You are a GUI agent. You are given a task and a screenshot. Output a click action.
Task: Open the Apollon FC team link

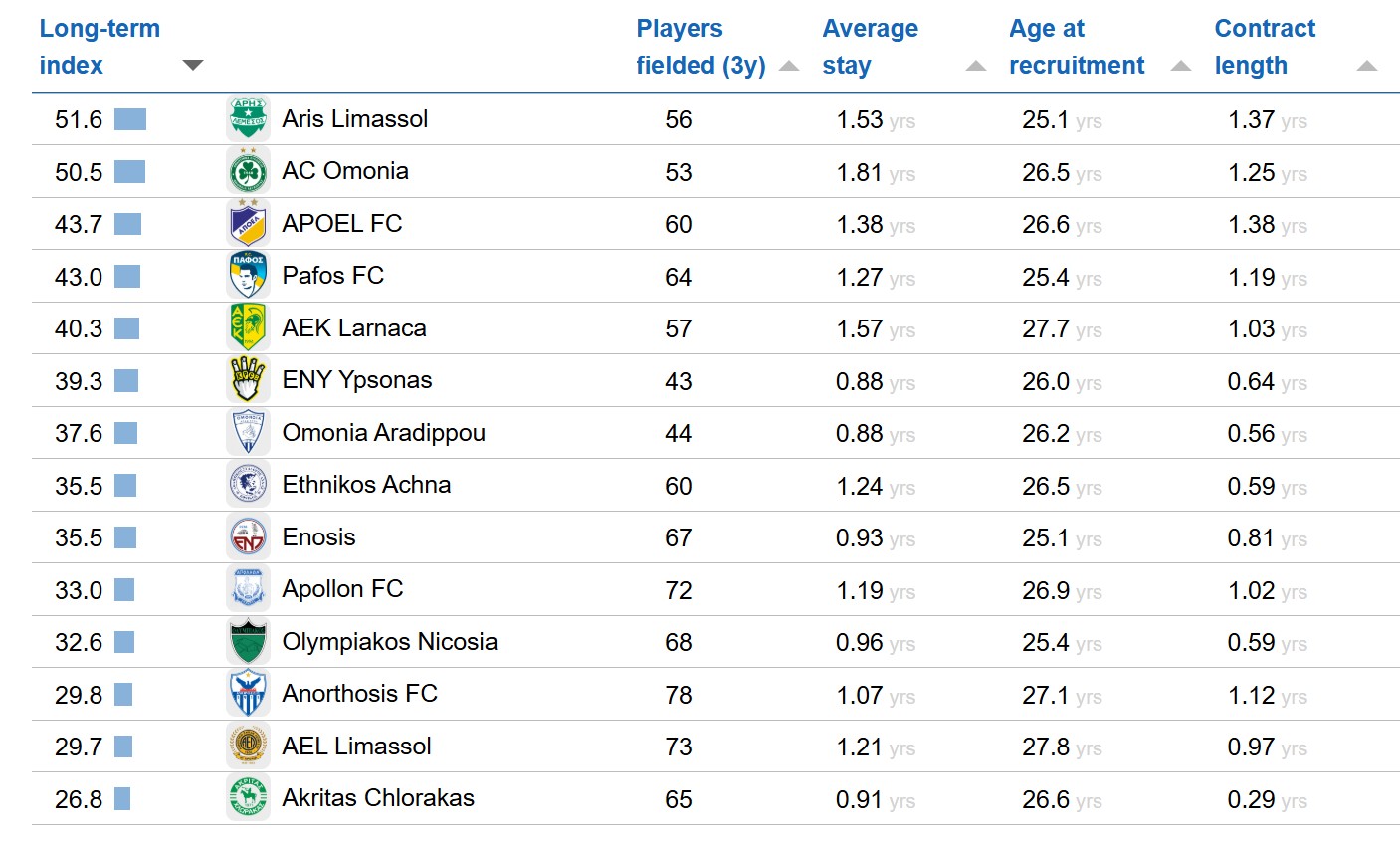tap(342, 589)
